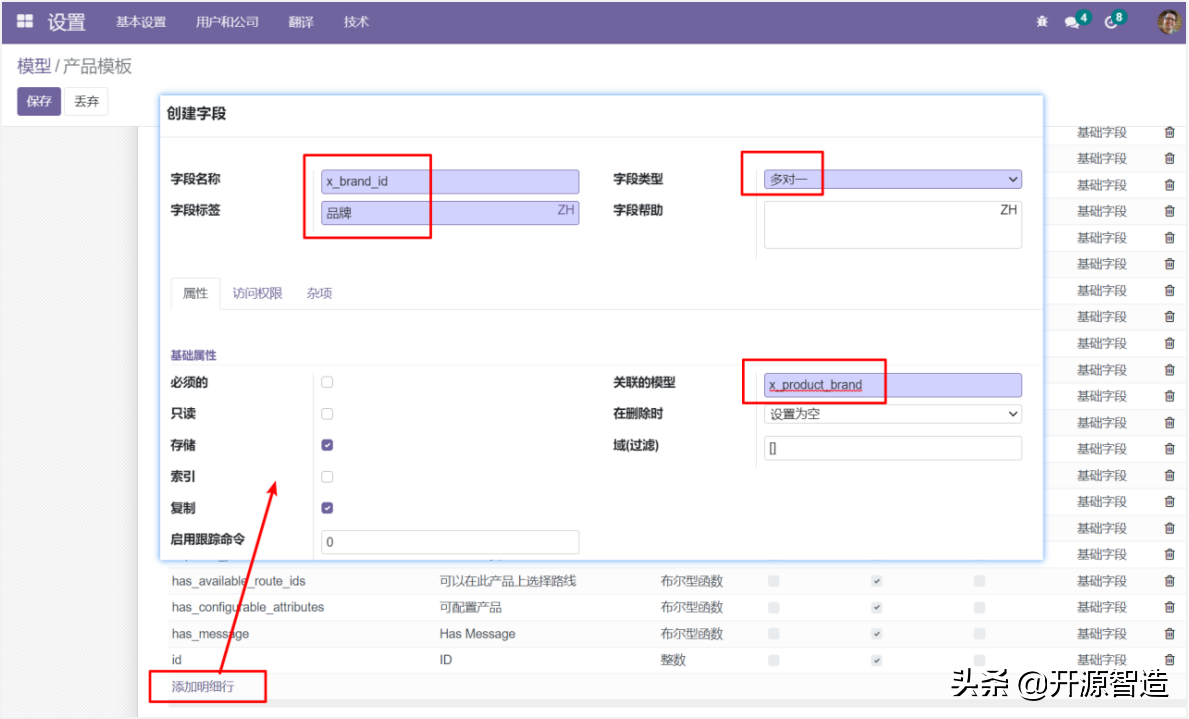The width and height of the screenshot is (1189, 719).
Task: Click inside the 字段帮助 text area
Action: [x=893, y=224]
